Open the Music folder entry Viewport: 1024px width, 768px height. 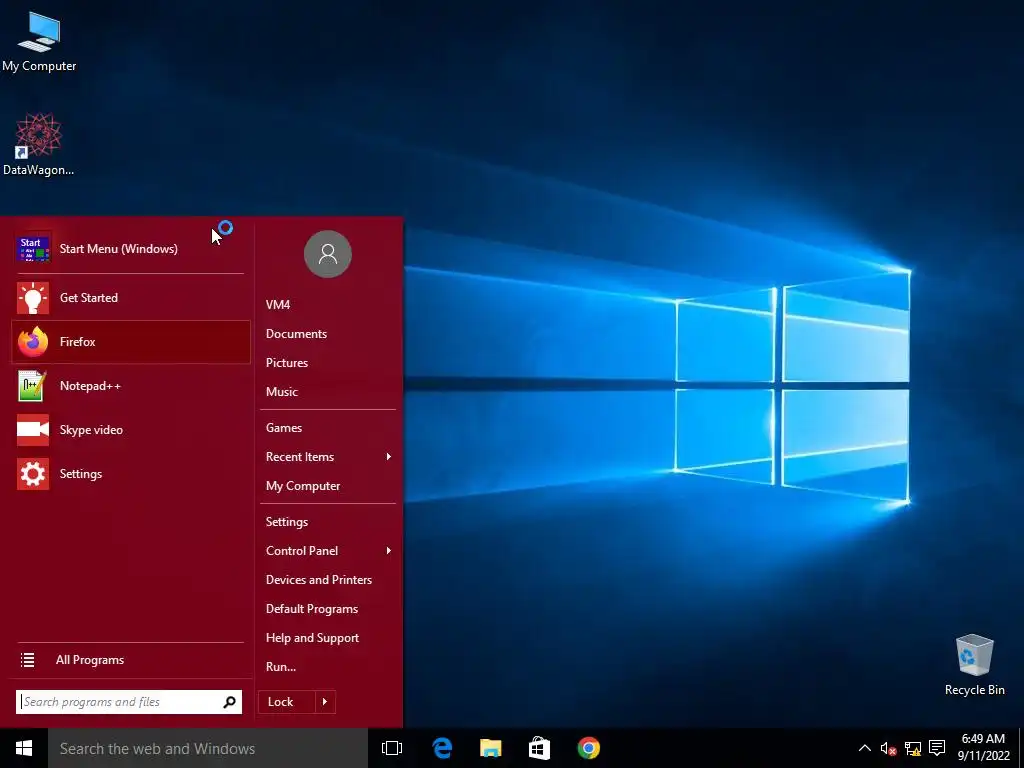[328, 392]
